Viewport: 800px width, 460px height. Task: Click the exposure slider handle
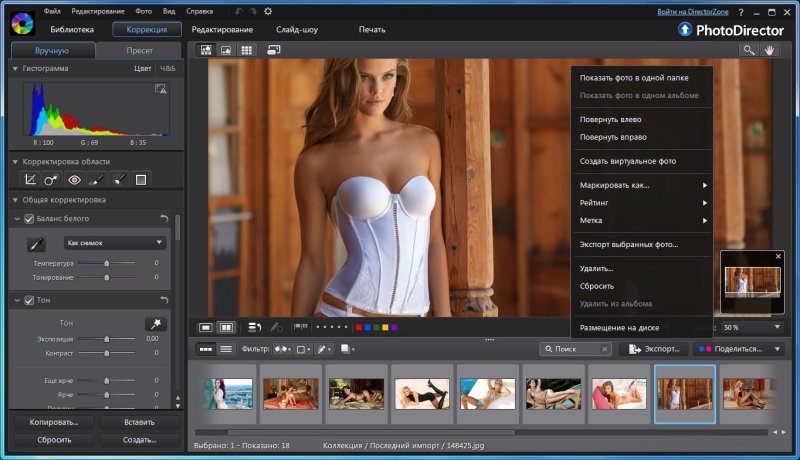click(107, 339)
